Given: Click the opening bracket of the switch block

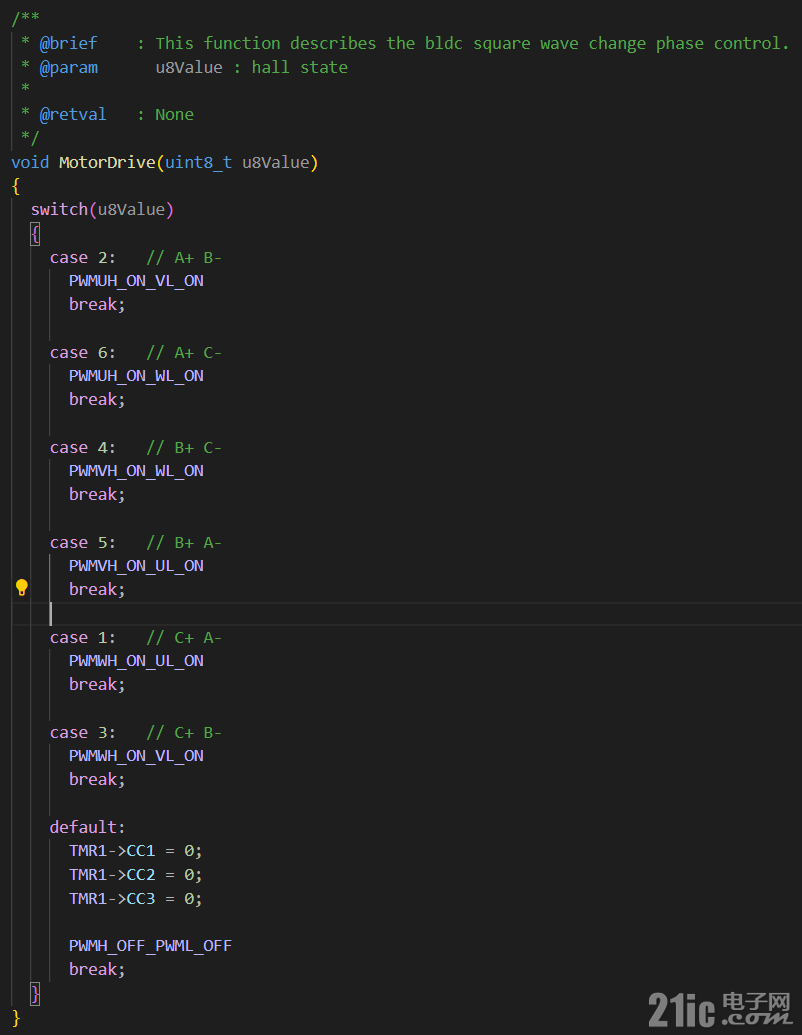Looking at the screenshot, I should (x=35, y=234).
